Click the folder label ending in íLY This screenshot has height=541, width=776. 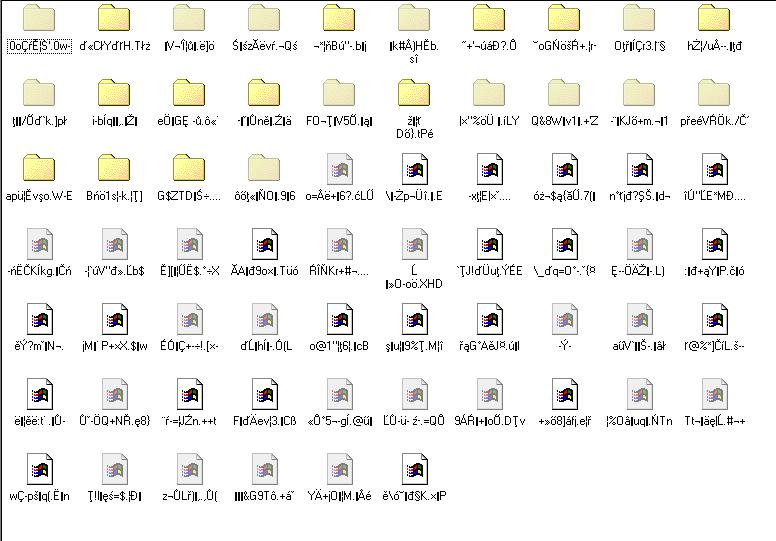pyautogui.click(x=489, y=121)
